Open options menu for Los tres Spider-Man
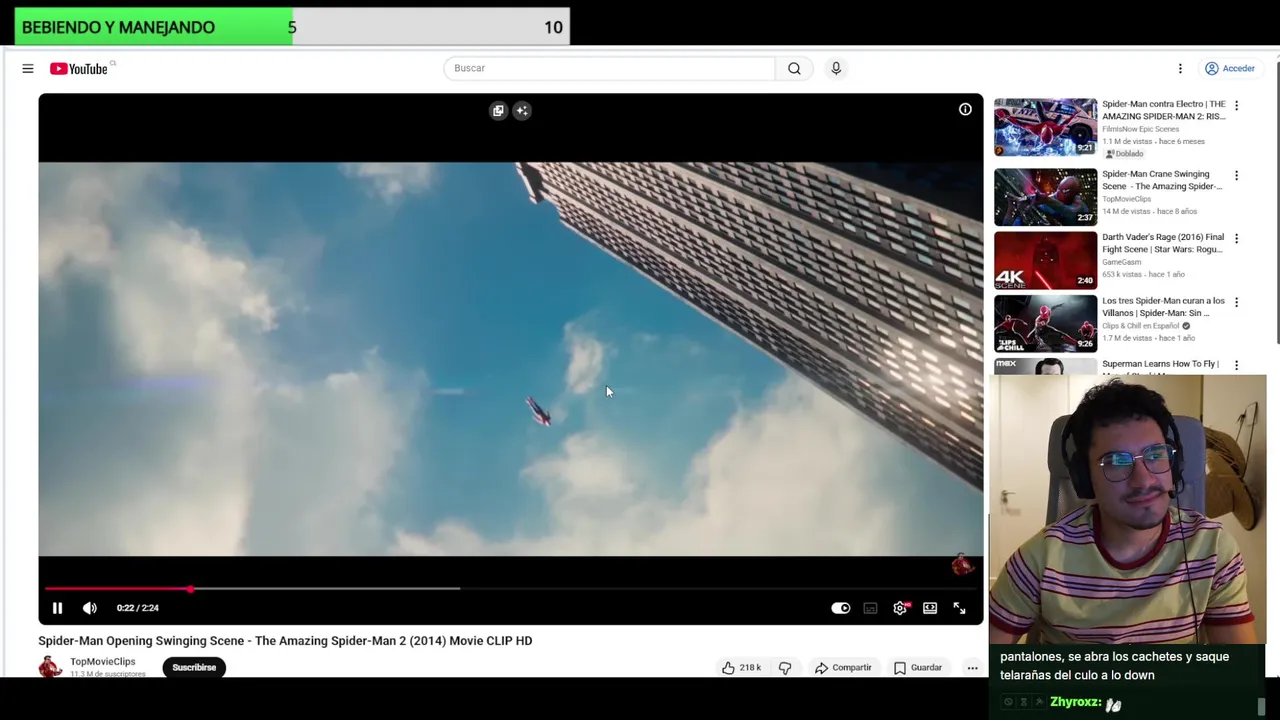This screenshot has height=720, width=1280. [x=1236, y=301]
